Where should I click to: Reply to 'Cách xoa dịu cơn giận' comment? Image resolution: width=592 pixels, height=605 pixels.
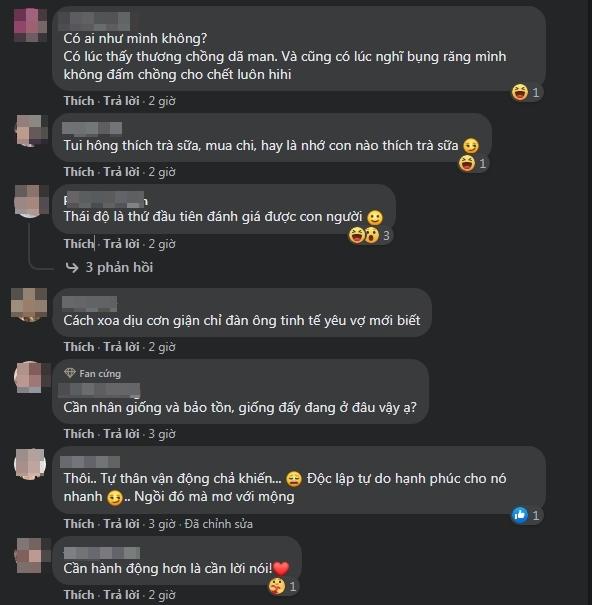(122, 347)
